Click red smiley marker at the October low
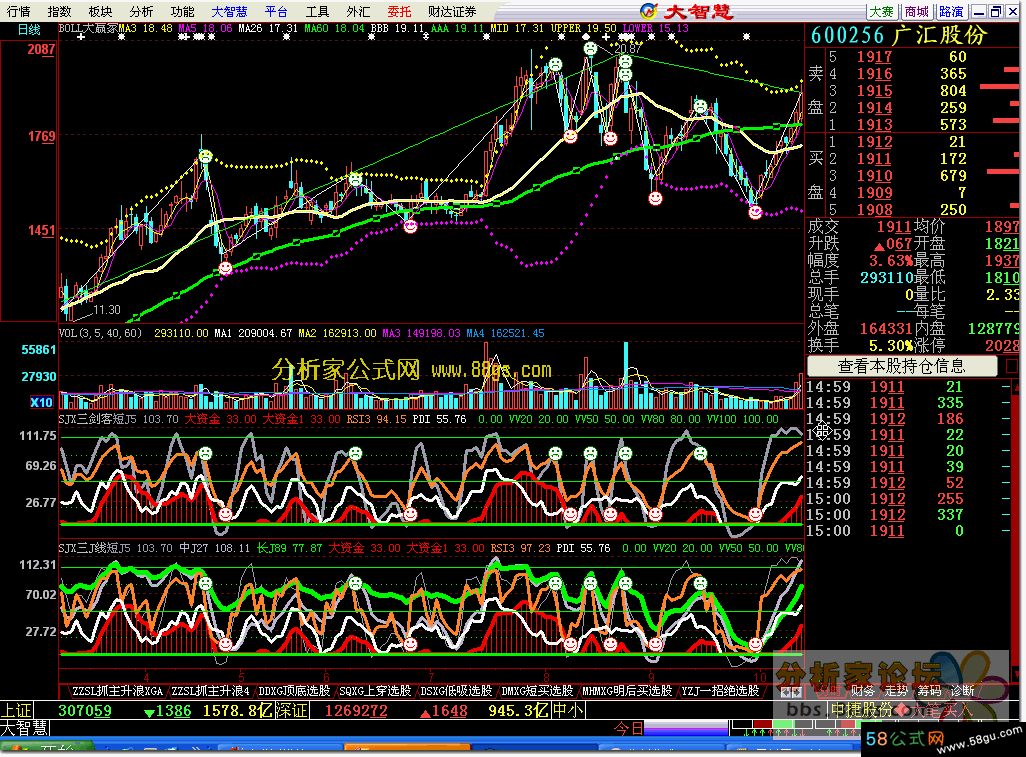The height and width of the screenshot is (757, 1026). pyautogui.click(x=755, y=212)
